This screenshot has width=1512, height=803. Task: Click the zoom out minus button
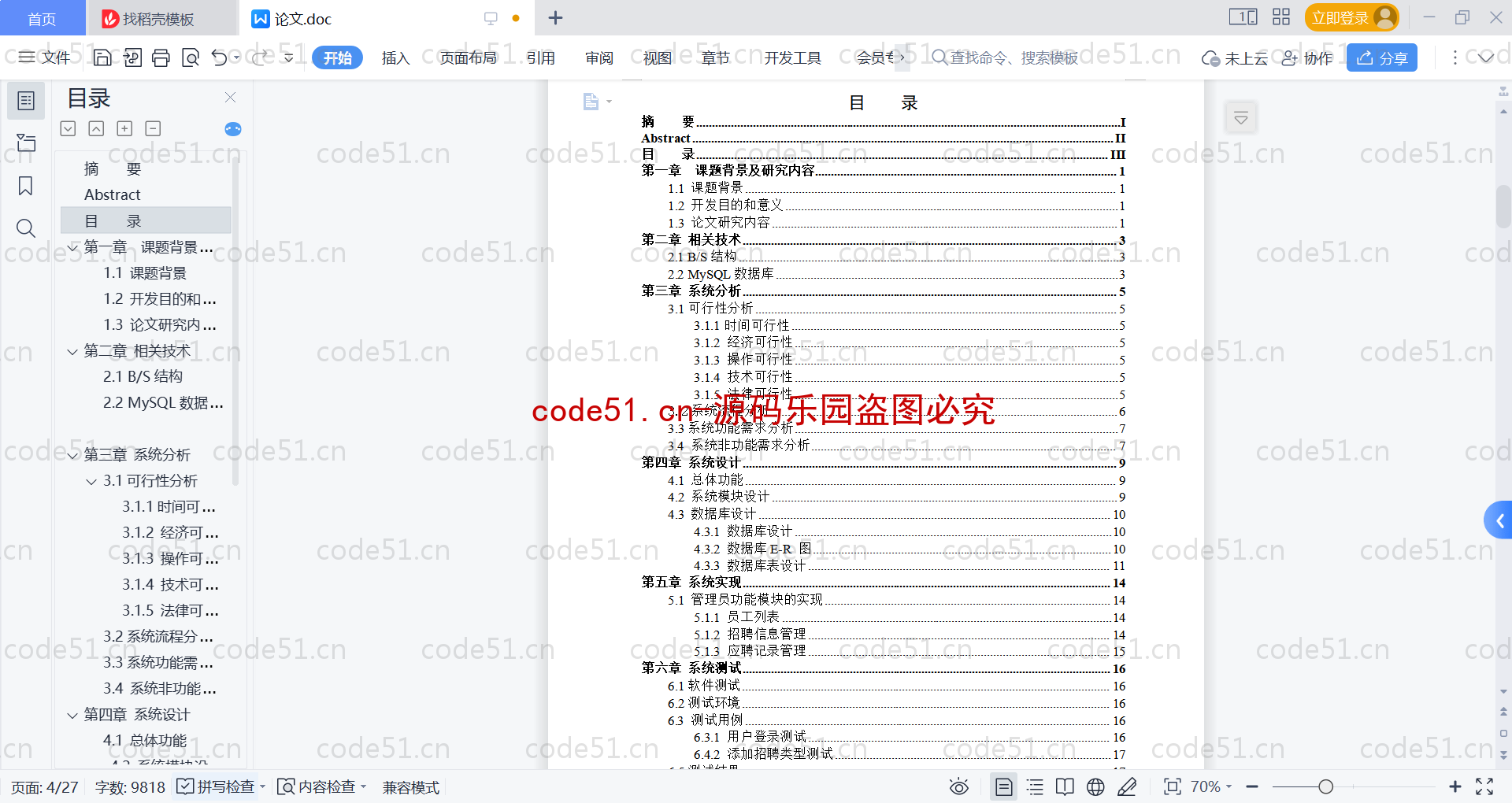coord(1252,786)
